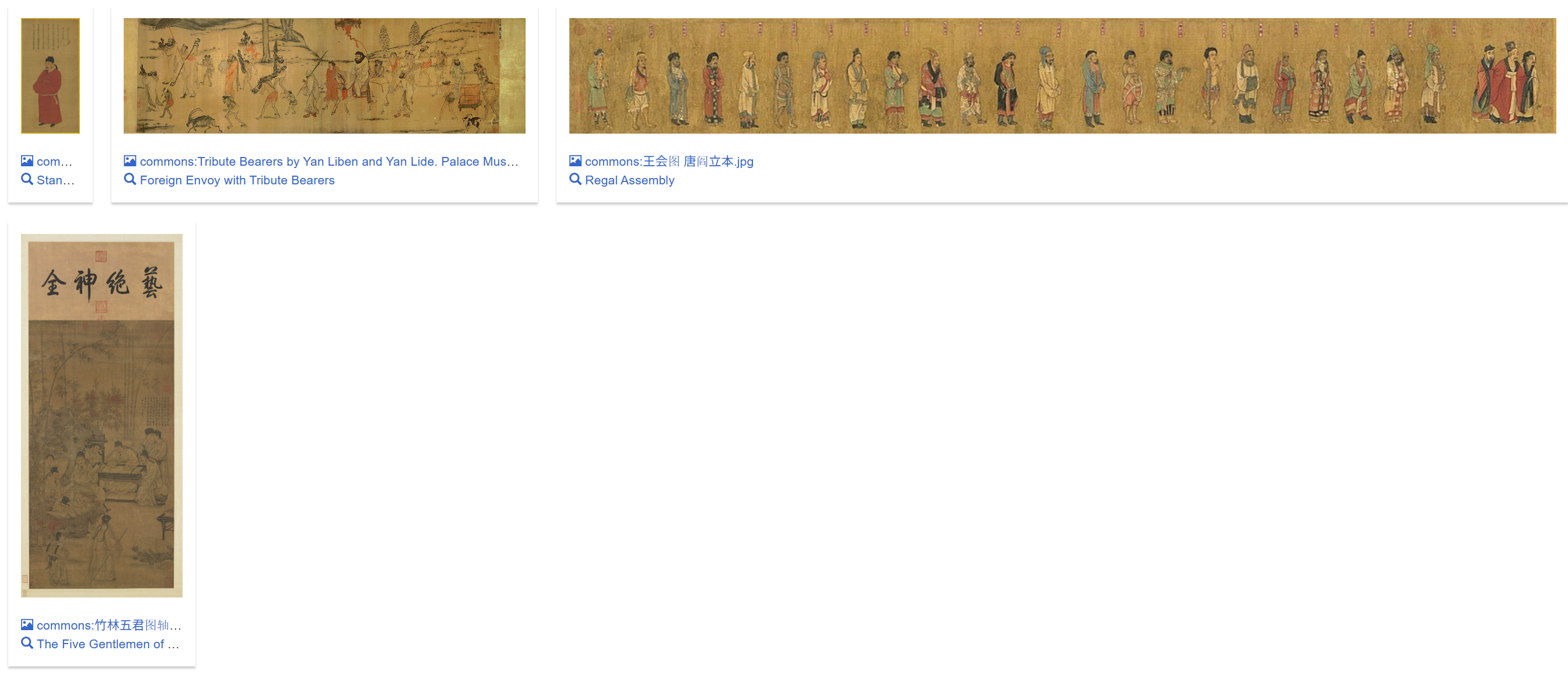Click the bamboo grove hanging scroll thumbnail
Image resolution: width=1568 pixels, height=678 pixels.
pos(101,415)
